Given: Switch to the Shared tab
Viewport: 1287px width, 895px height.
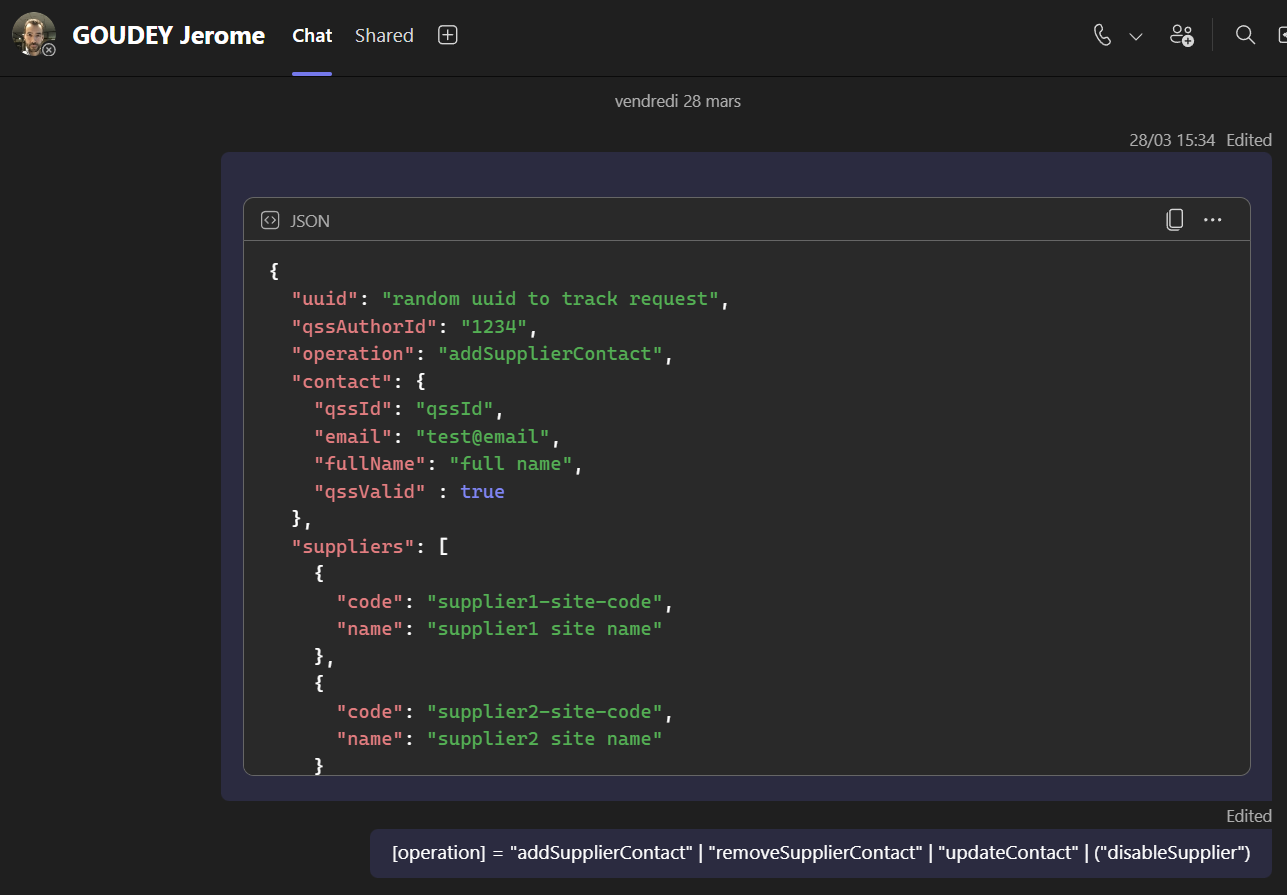Looking at the screenshot, I should (x=384, y=35).
